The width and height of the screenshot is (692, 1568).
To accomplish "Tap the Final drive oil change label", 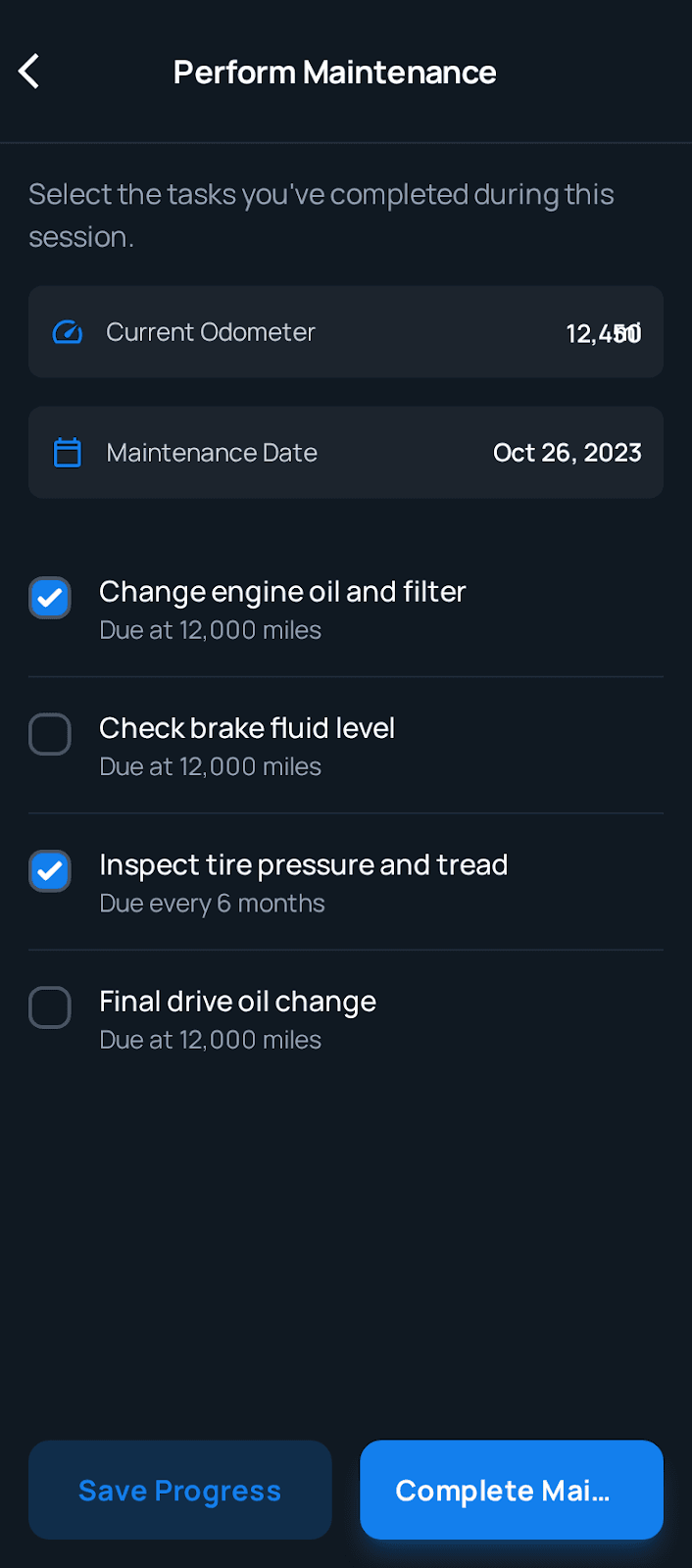I will [x=237, y=1001].
